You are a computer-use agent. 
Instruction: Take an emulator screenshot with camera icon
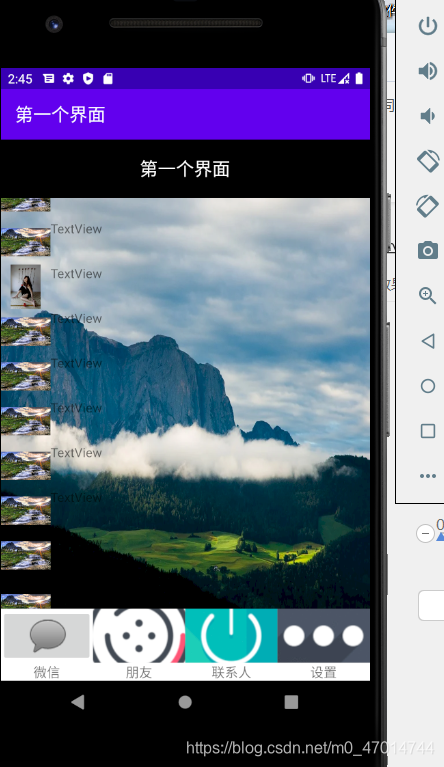click(428, 250)
